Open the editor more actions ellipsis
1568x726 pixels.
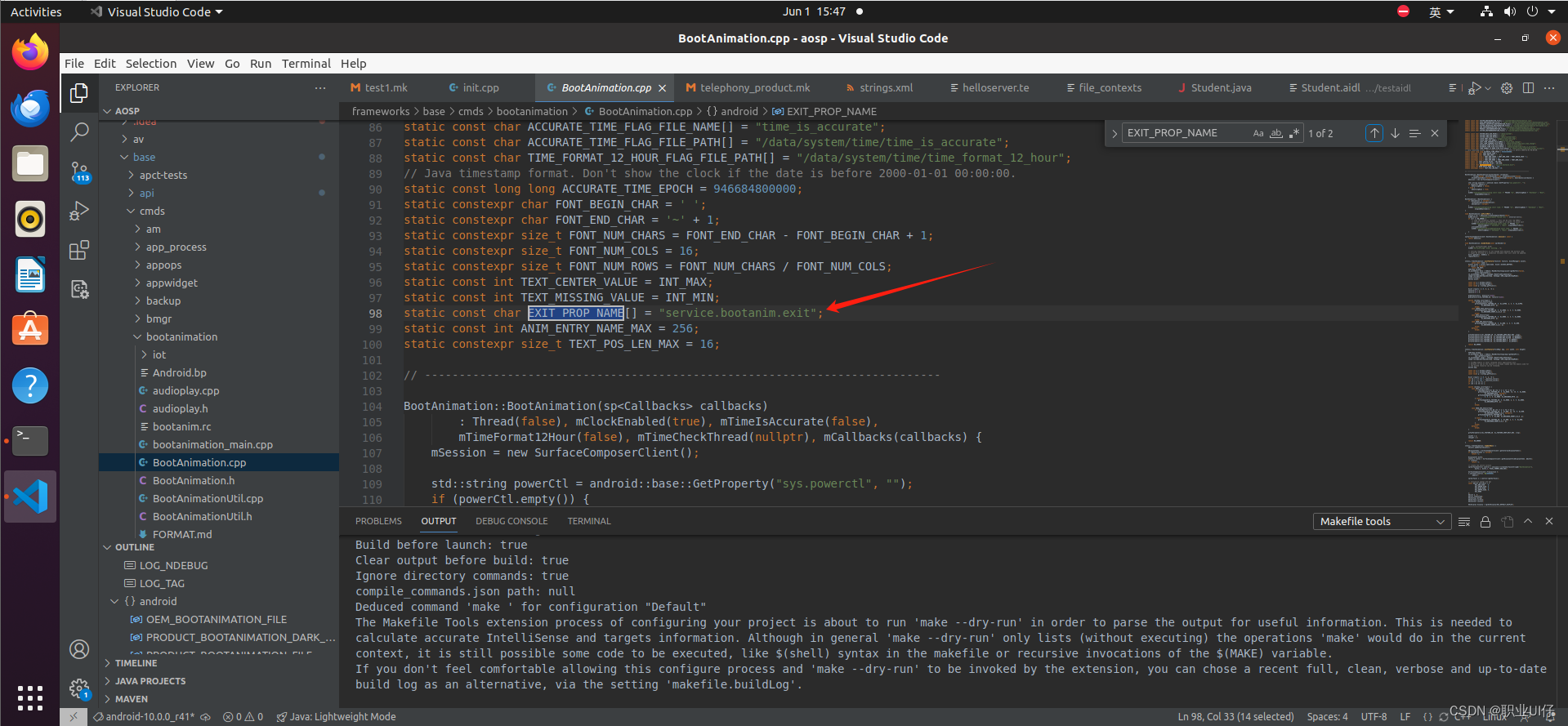coord(1549,87)
